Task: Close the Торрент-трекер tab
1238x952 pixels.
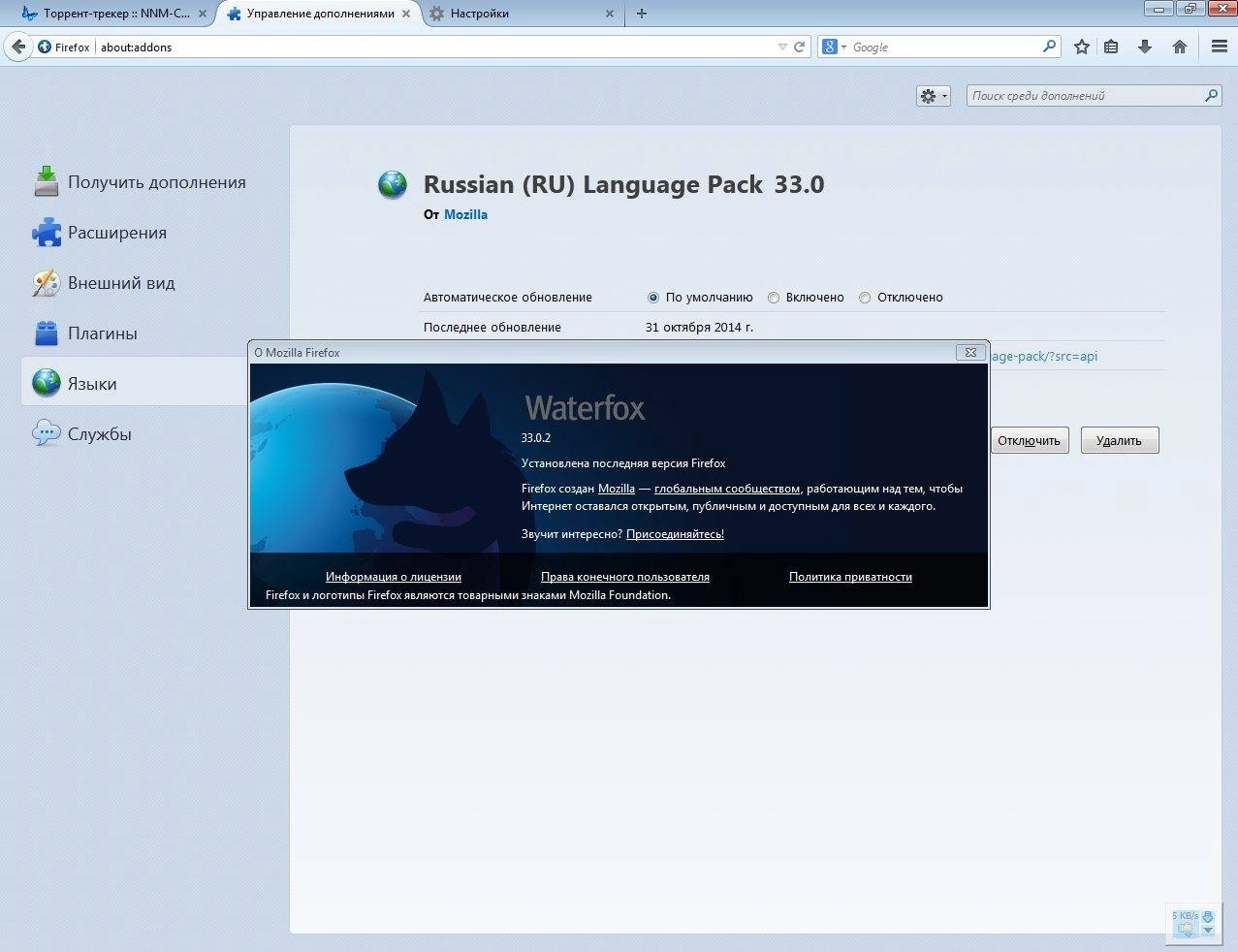Action: 203,14
